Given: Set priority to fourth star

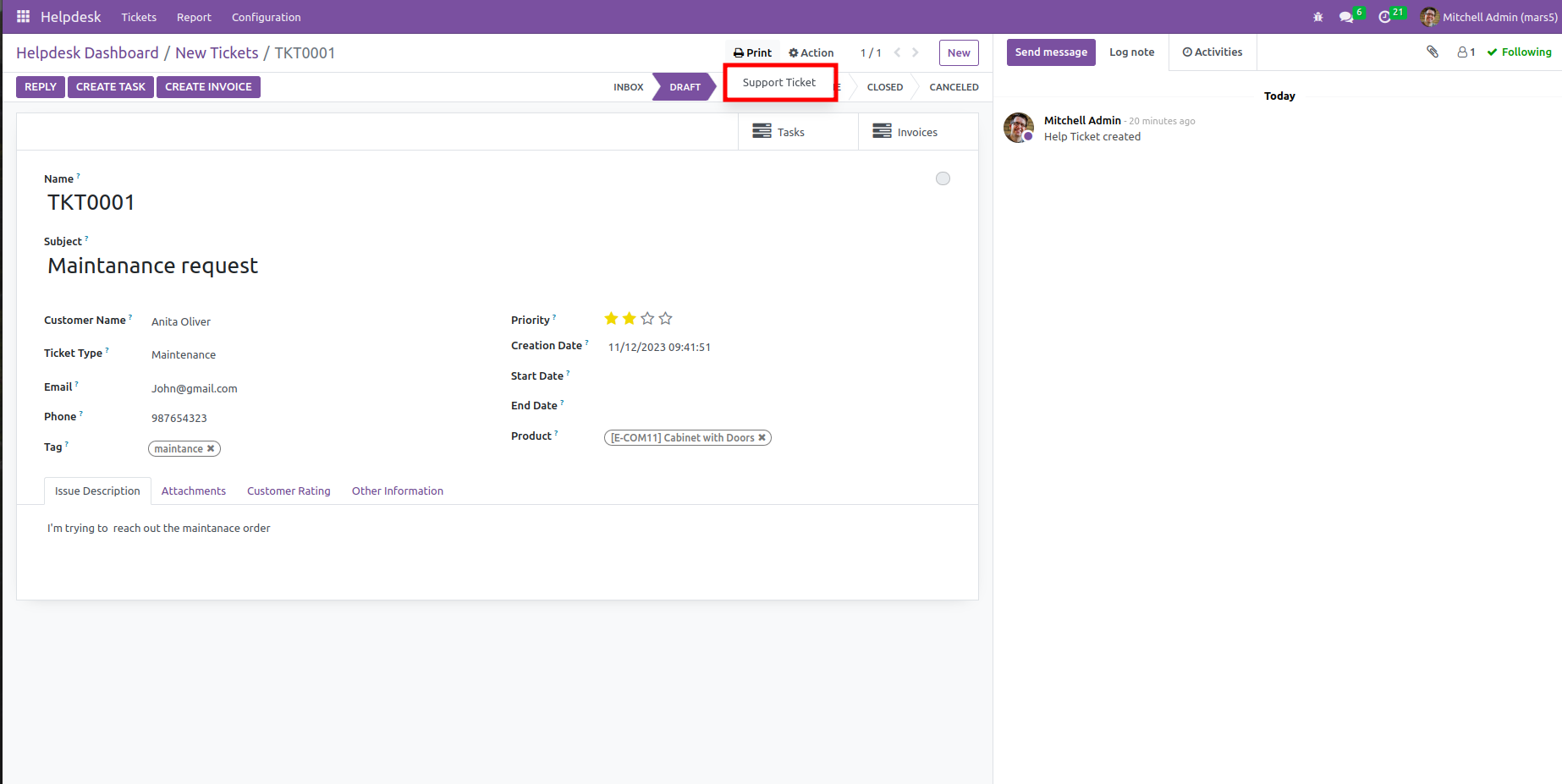Looking at the screenshot, I should click(x=666, y=319).
